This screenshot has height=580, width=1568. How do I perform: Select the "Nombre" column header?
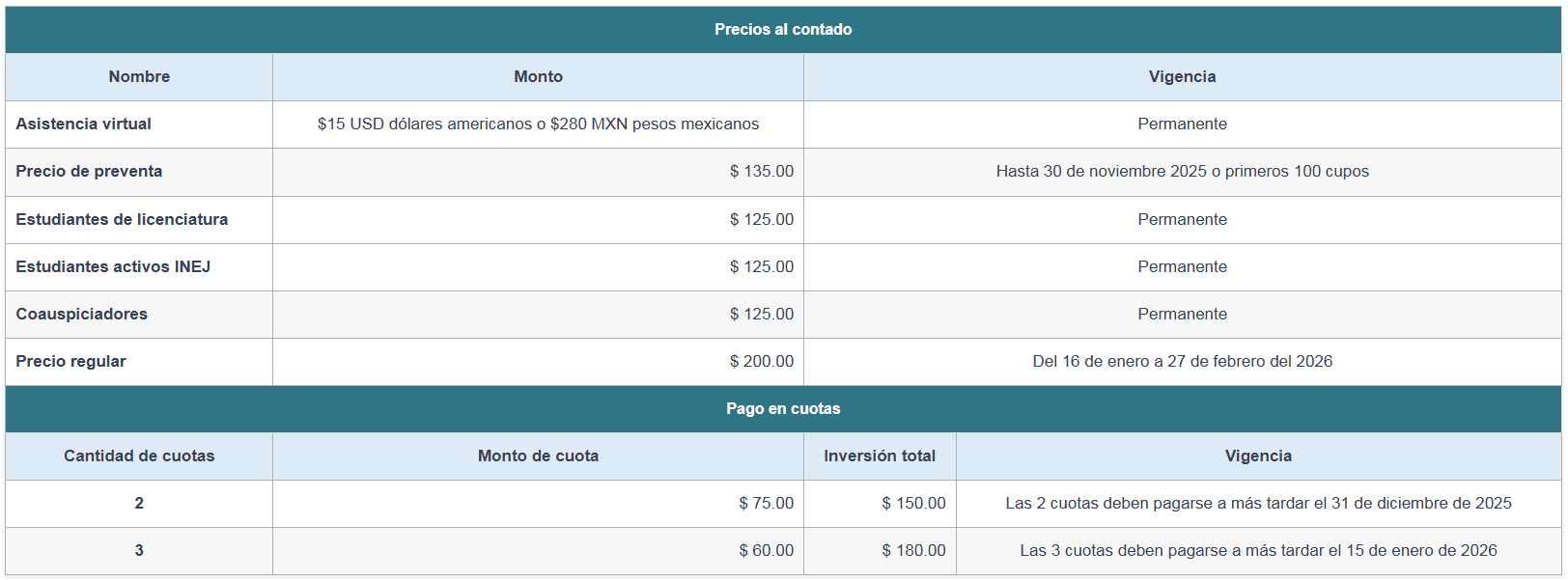click(x=139, y=77)
